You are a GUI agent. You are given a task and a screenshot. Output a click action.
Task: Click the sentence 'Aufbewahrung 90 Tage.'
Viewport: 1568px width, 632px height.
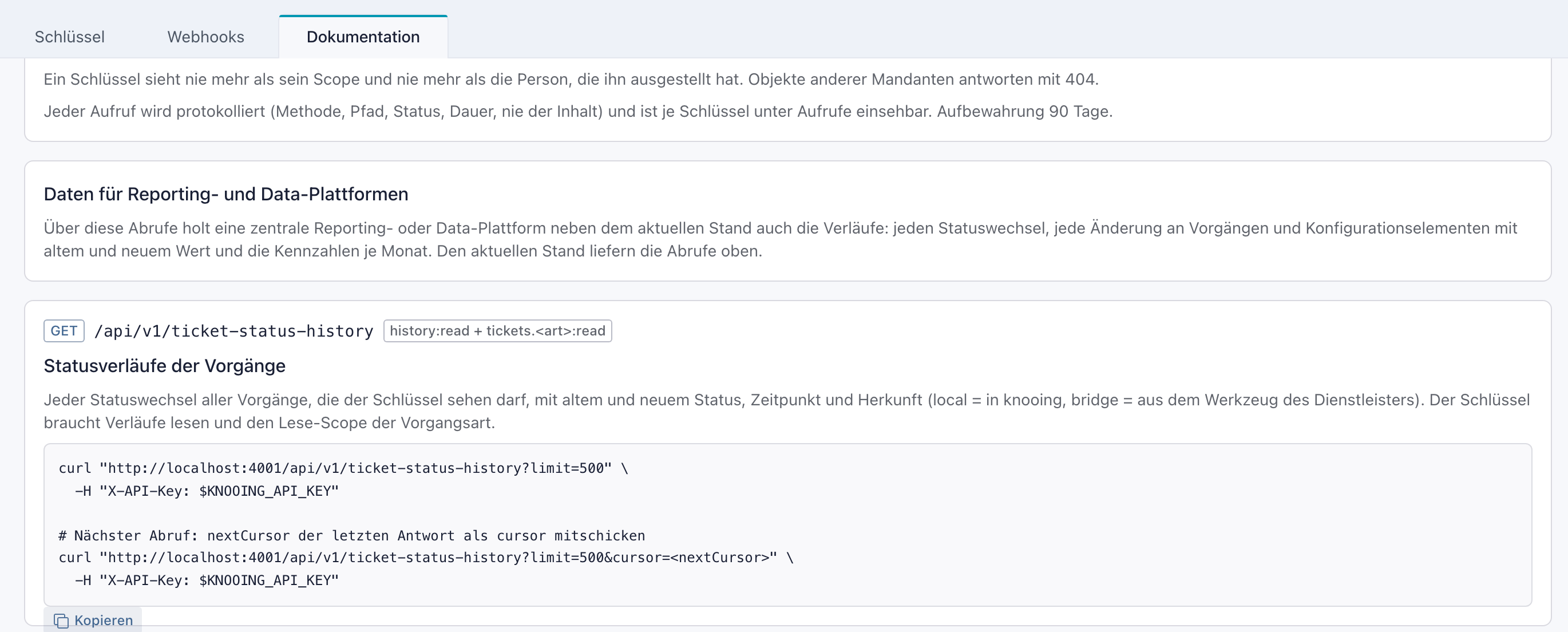click(x=1024, y=112)
